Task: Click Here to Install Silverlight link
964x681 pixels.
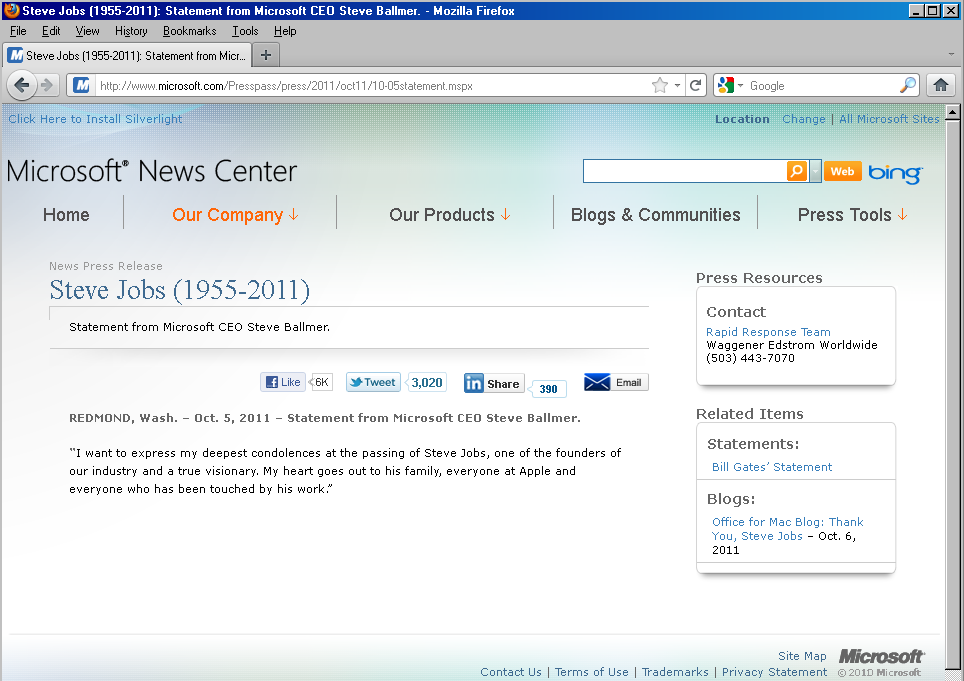Action: (x=95, y=119)
